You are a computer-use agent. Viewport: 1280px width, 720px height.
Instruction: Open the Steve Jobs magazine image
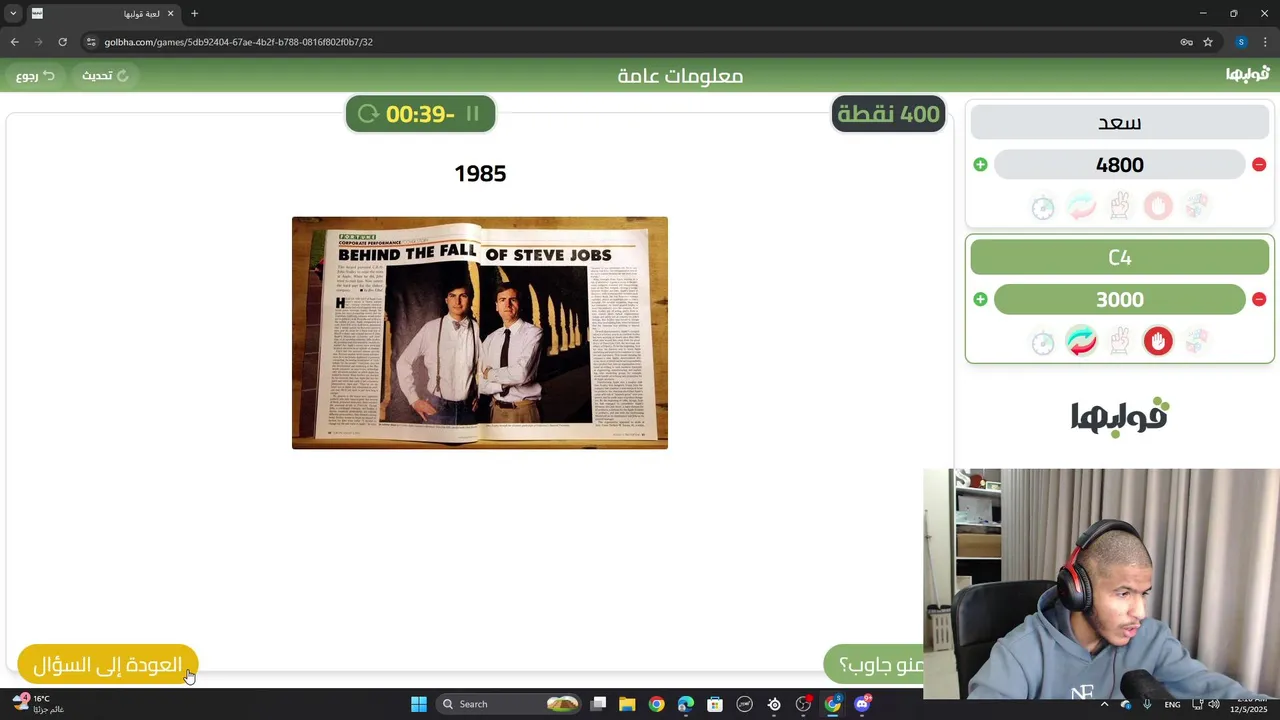(480, 333)
